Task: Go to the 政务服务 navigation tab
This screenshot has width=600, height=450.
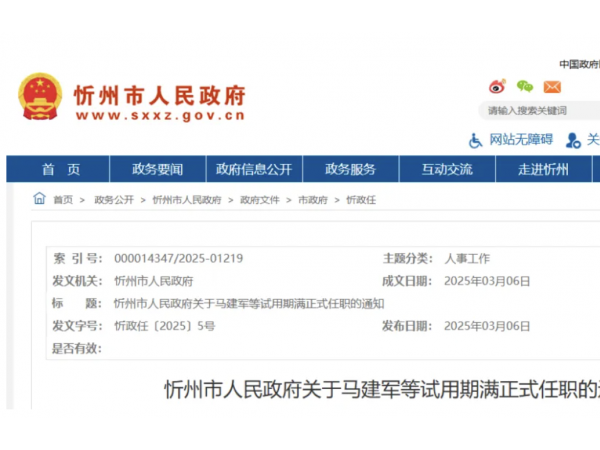Action: 351,169
